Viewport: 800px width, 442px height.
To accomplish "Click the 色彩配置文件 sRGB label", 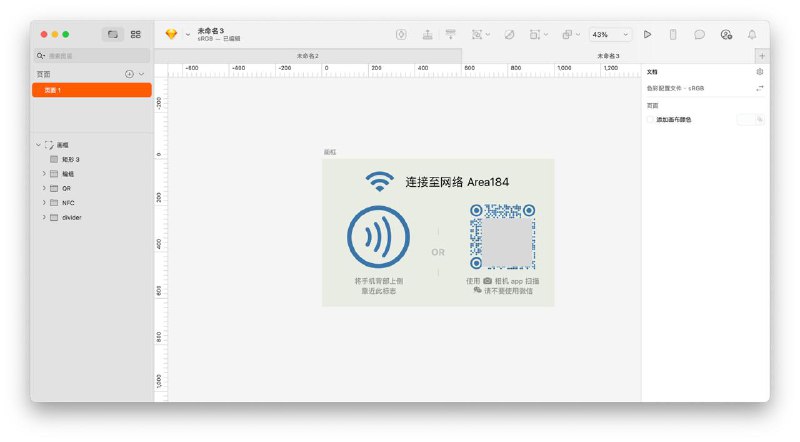I will (x=676, y=88).
